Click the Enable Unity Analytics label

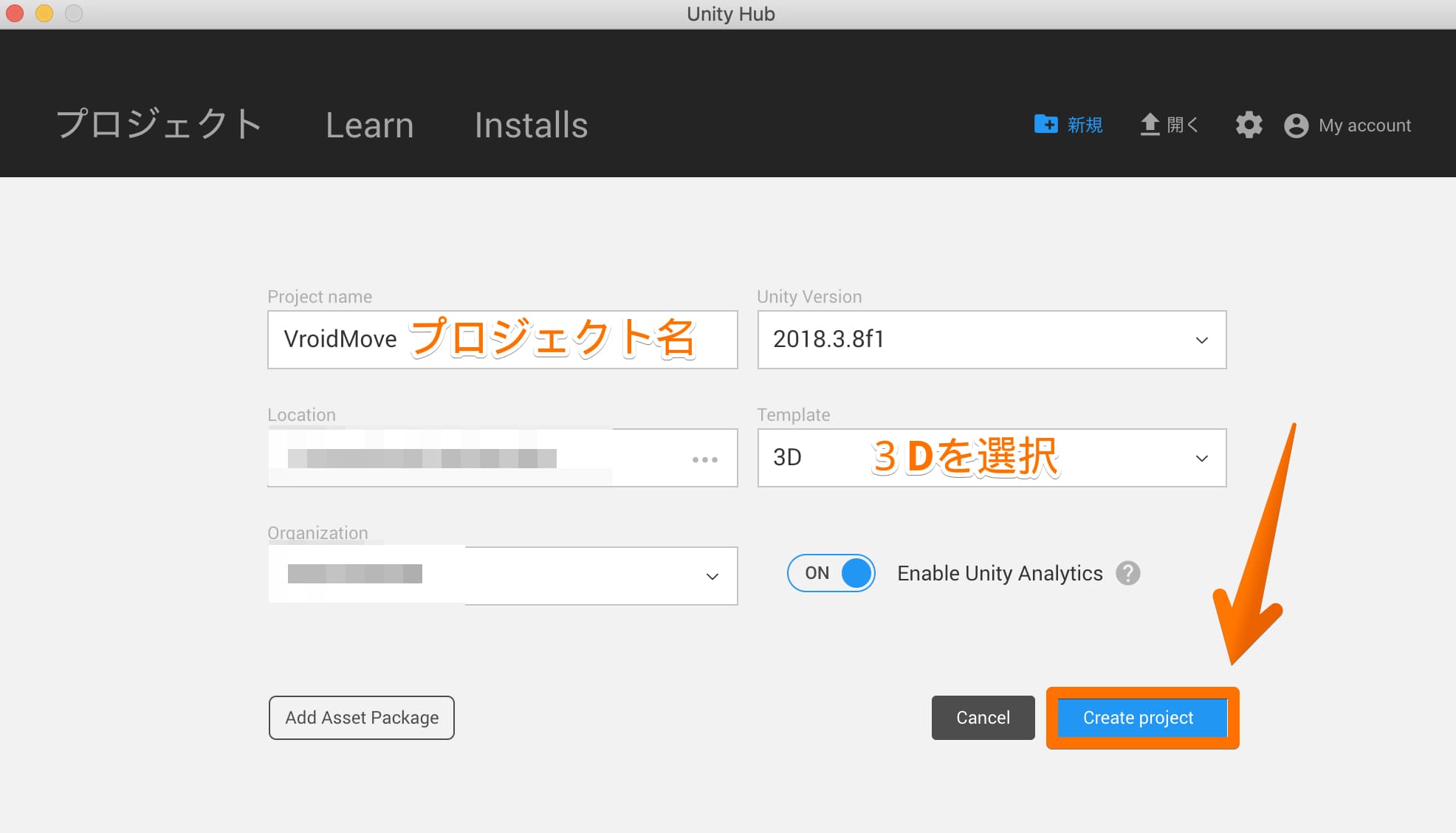(1000, 573)
